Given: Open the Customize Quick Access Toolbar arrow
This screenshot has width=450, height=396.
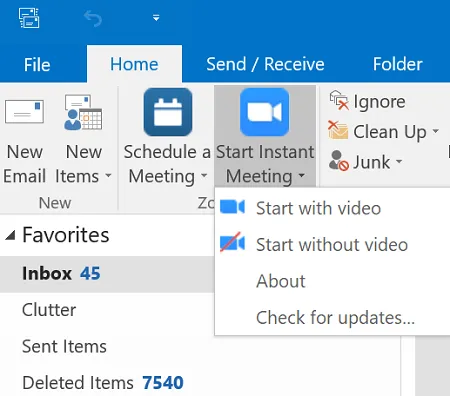Looking at the screenshot, I should point(156,18).
